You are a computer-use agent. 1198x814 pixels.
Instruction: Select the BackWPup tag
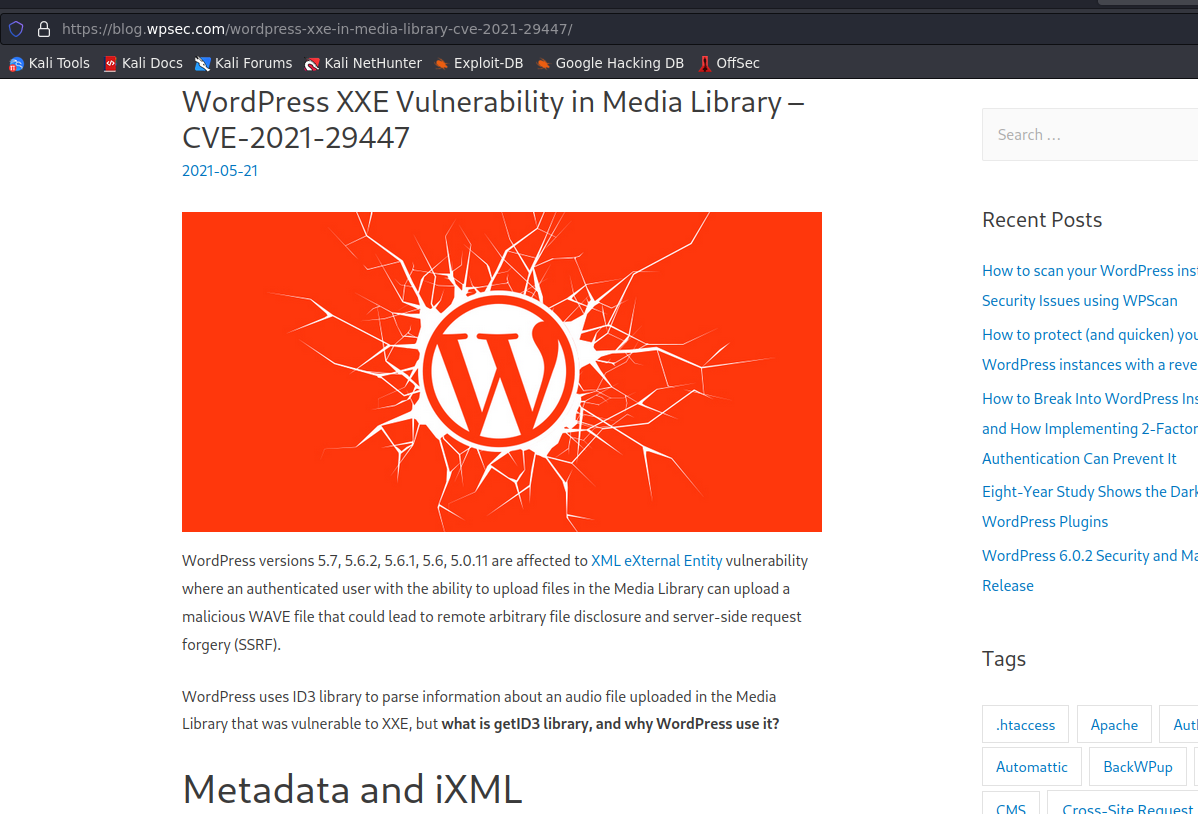pos(1138,767)
